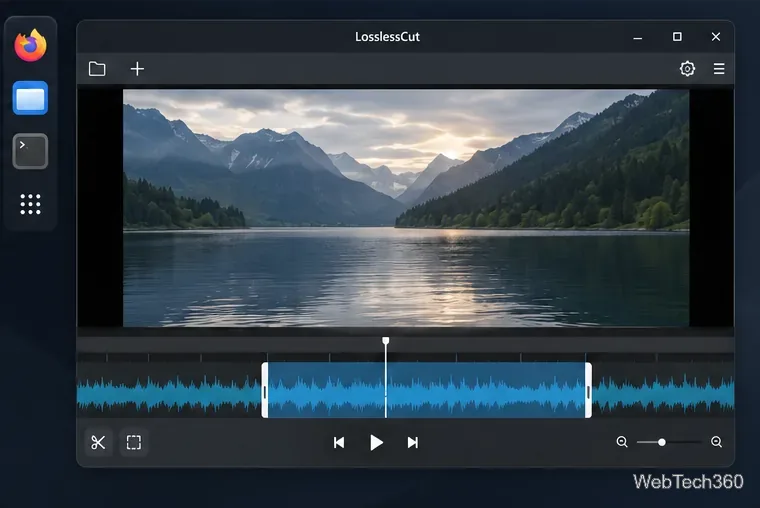Launch Firefox from the dock
This screenshot has width=760, height=508.
[x=31, y=46]
